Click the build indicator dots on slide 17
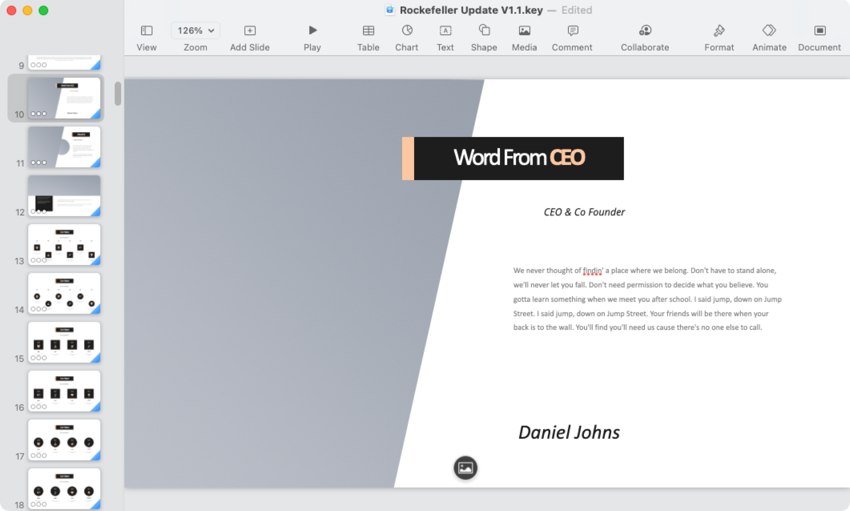 pos(38,455)
